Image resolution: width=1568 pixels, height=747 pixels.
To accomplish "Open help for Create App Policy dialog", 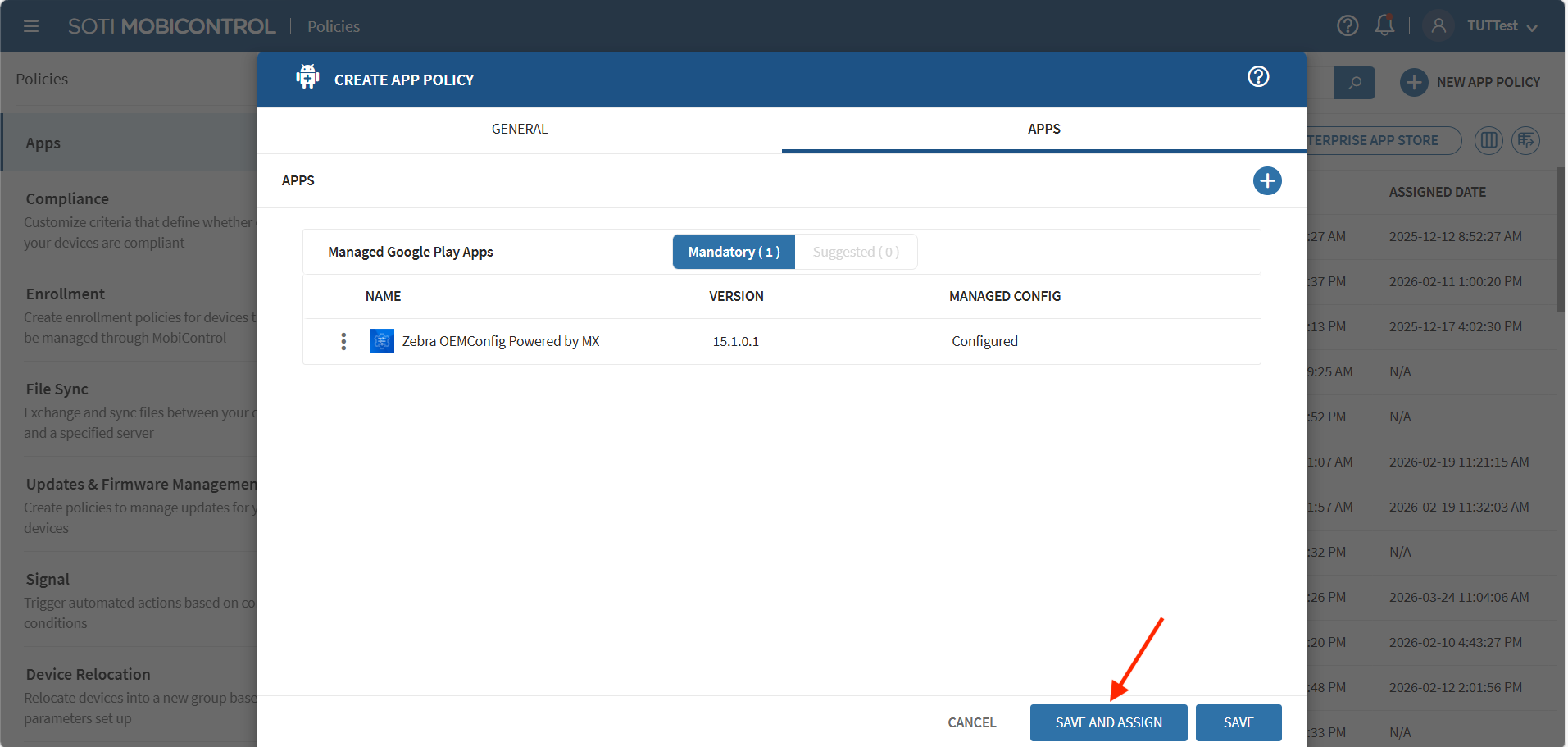I will point(1258,77).
